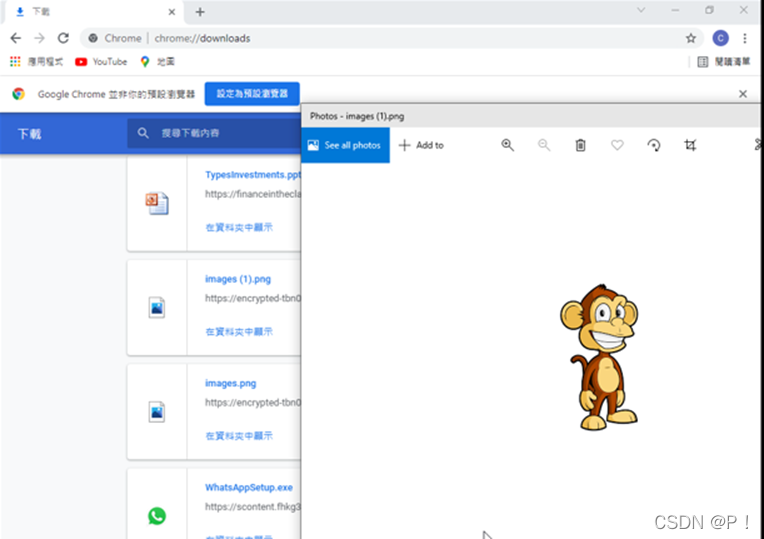The height and width of the screenshot is (539, 764).
Task: Open Chrome's three-dot menu
Action: pyautogui.click(x=745, y=38)
